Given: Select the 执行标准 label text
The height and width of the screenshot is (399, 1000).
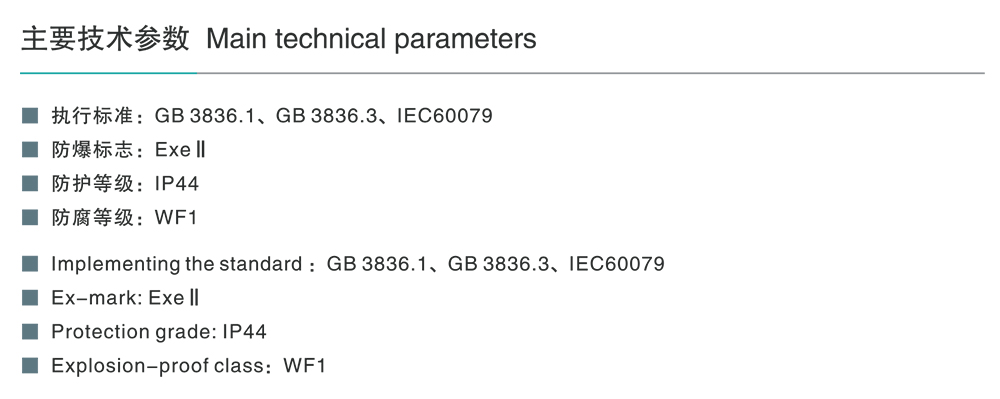Looking at the screenshot, I should (92, 116).
